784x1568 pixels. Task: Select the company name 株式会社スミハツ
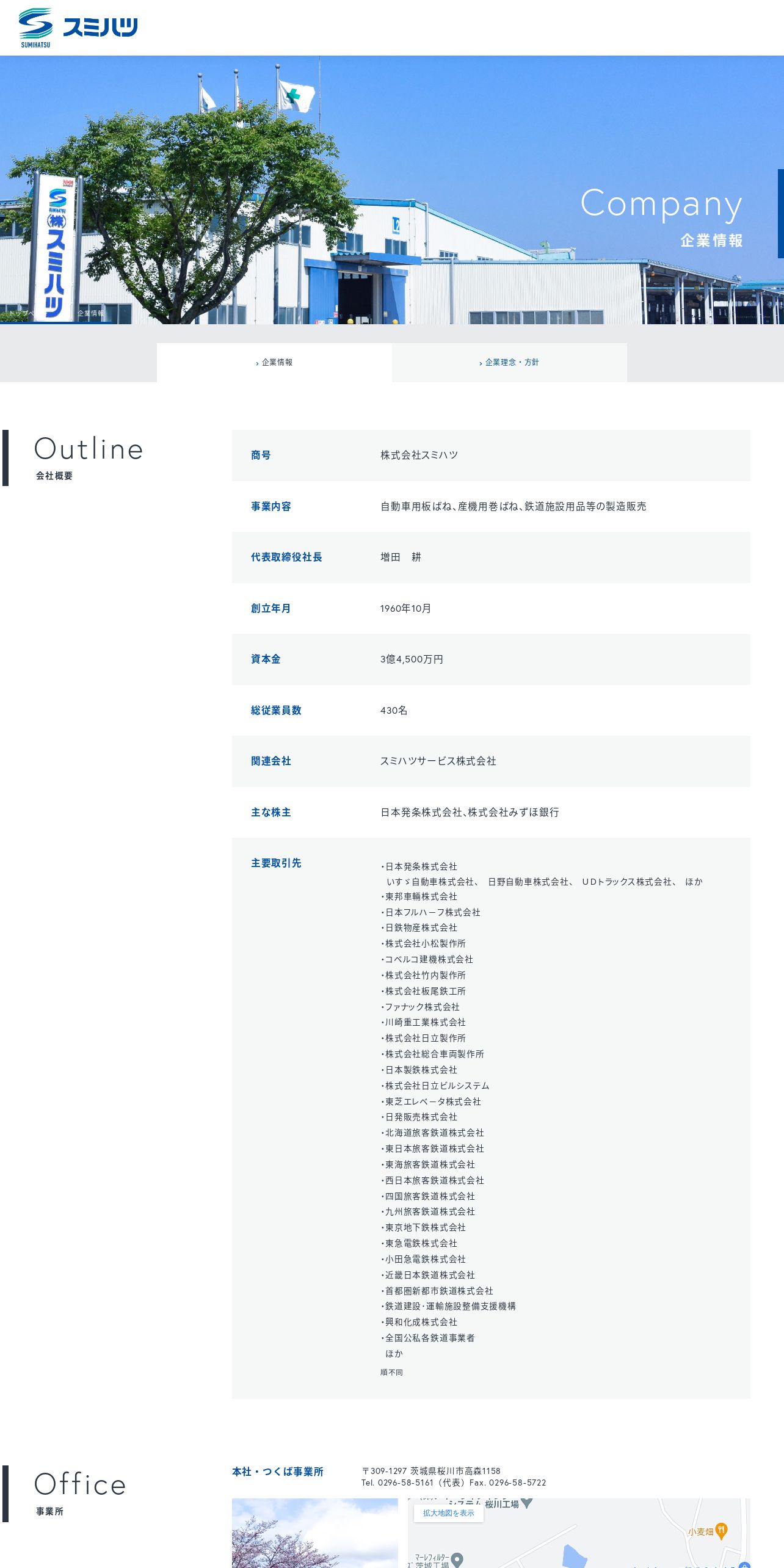pyautogui.click(x=419, y=456)
